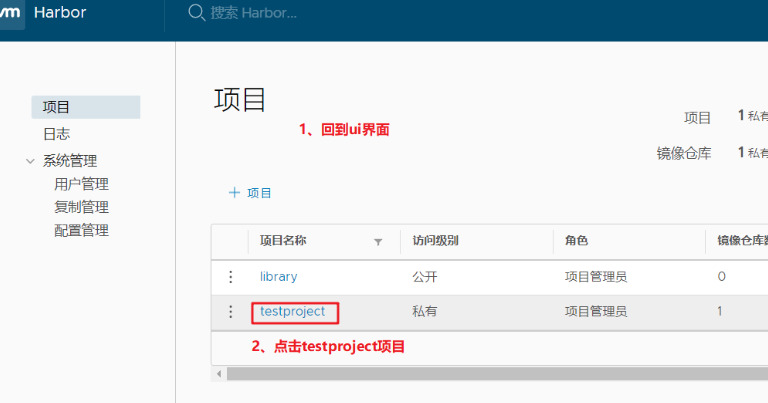Sort by 角色 column header
This screenshot has width=768, height=403.
[576, 240]
